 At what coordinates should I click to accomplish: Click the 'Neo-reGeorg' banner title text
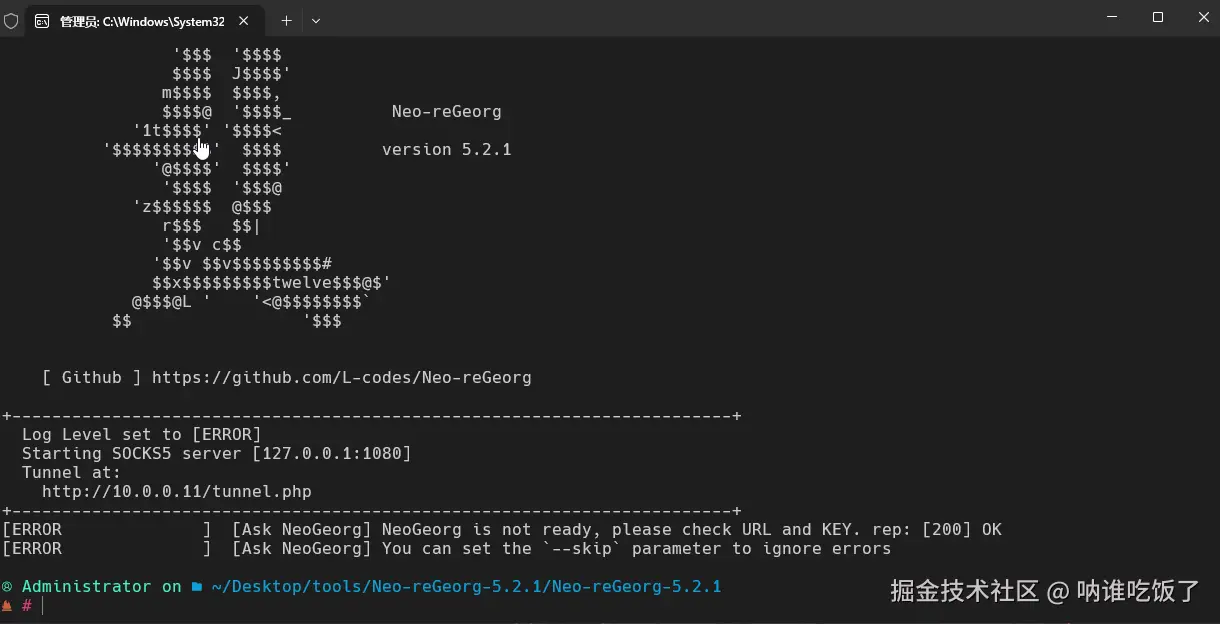coord(446,112)
